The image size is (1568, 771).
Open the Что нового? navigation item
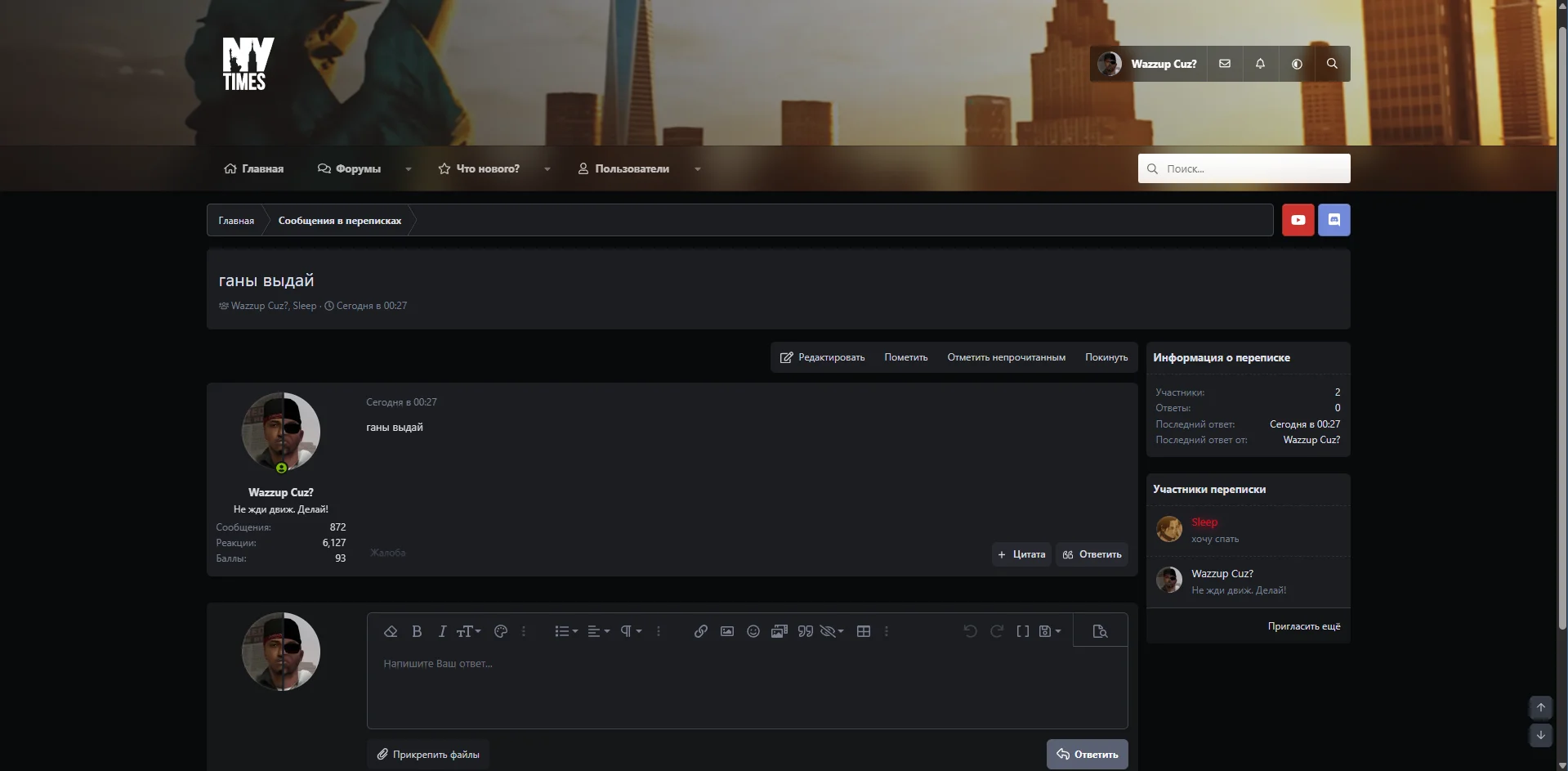[x=479, y=168]
